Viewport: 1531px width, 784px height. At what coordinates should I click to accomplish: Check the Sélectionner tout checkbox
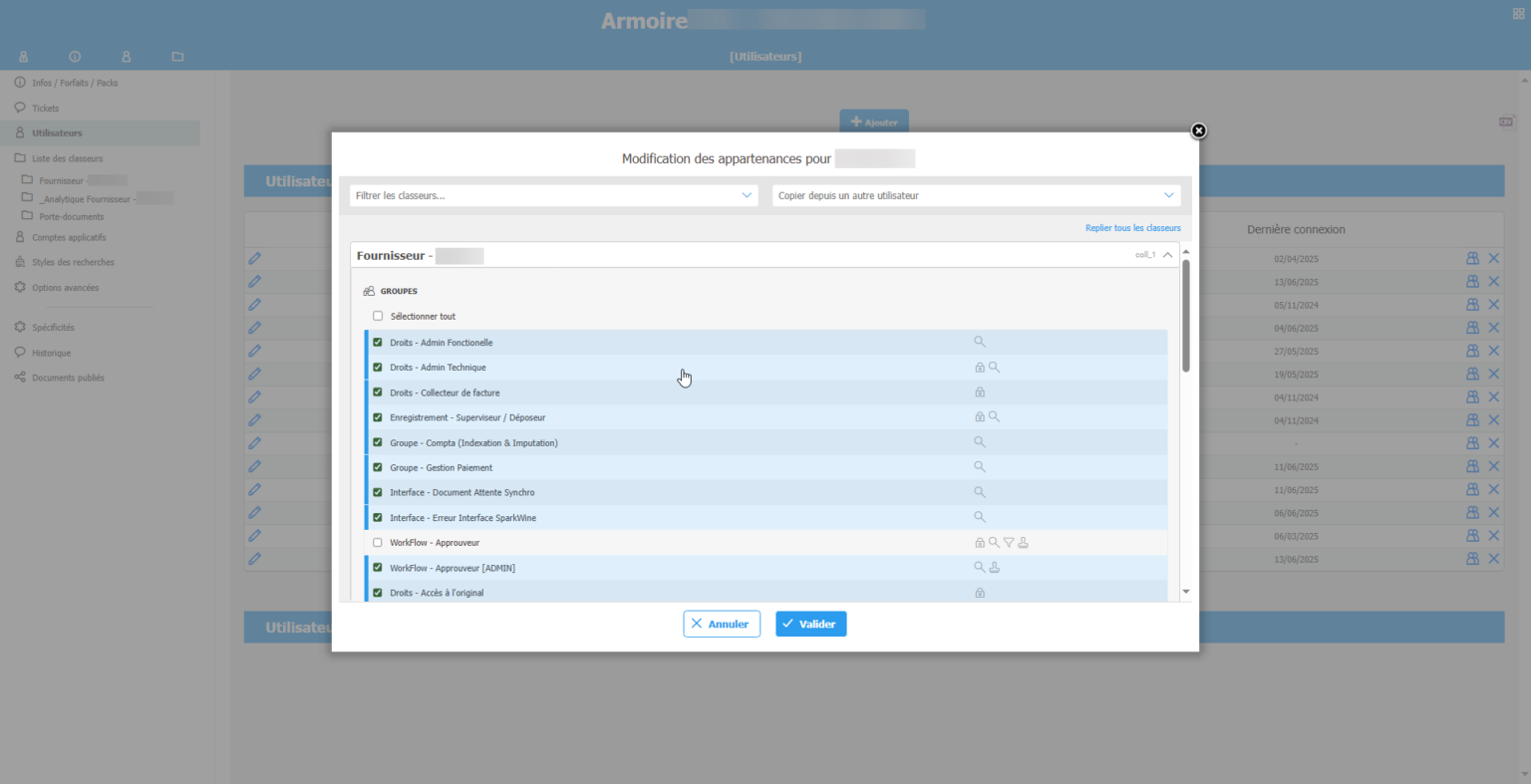point(378,317)
